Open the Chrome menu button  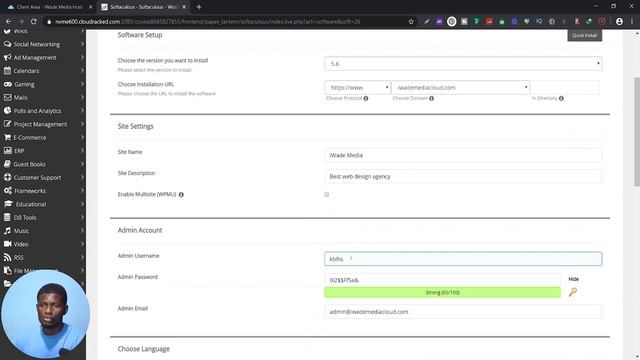point(632,22)
